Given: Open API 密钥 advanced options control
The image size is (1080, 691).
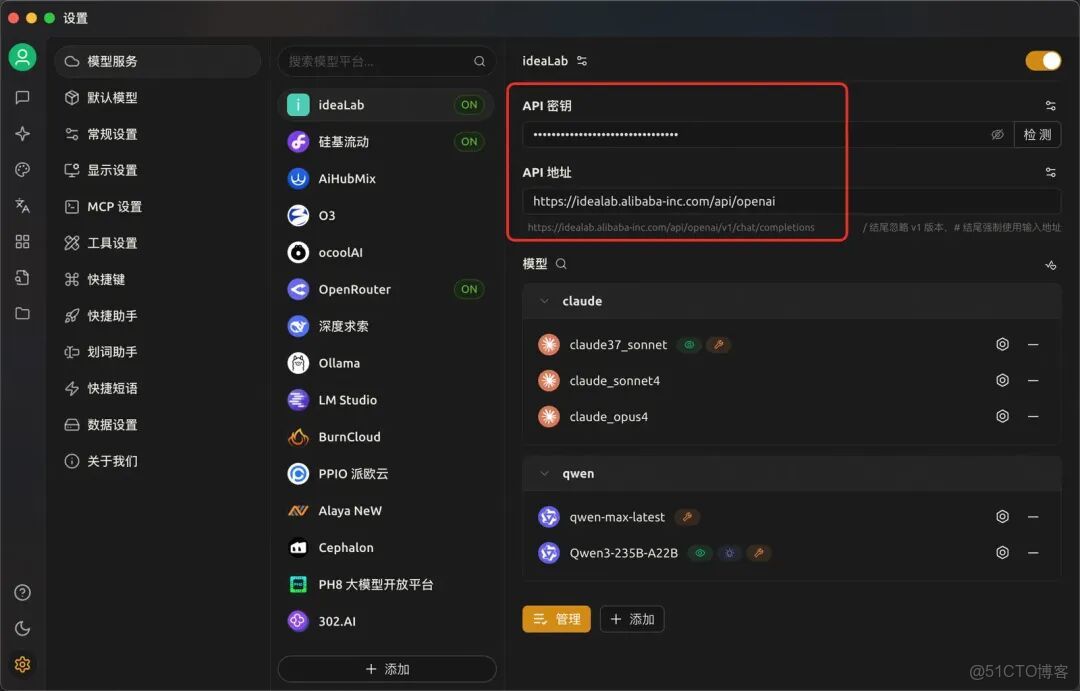Looking at the screenshot, I should click(x=1050, y=104).
